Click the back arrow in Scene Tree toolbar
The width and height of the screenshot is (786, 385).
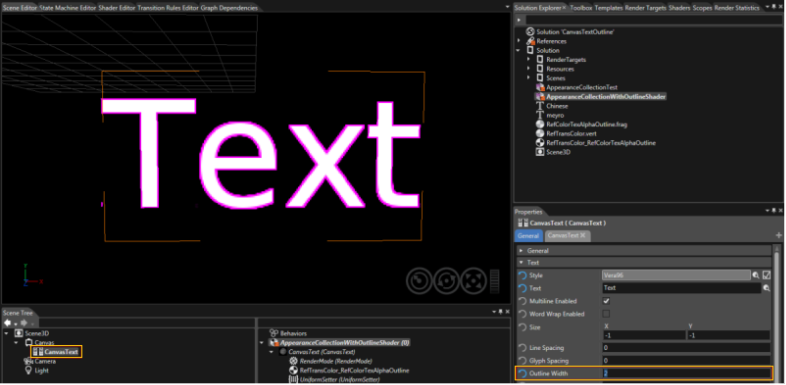[8, 323]
